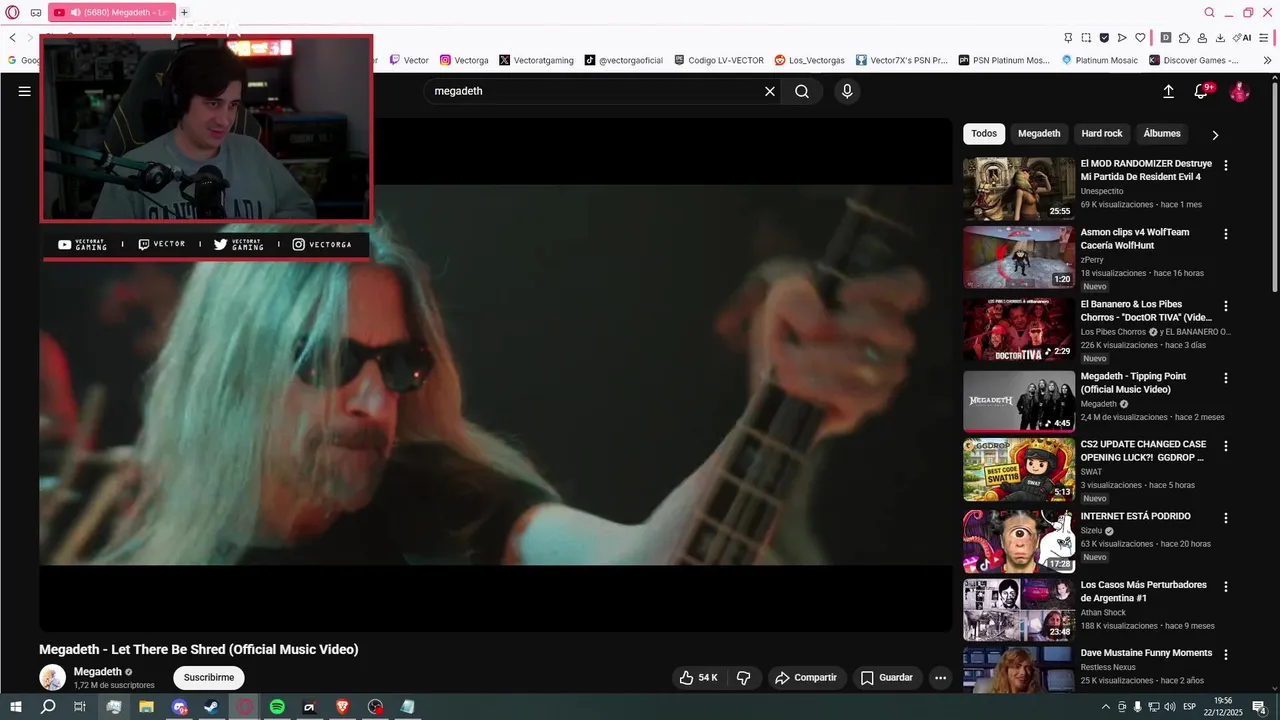Open options for INTERNET ESTÁ PODRIDO video
Screen dimensions: 1280x720
[1226, 518]
